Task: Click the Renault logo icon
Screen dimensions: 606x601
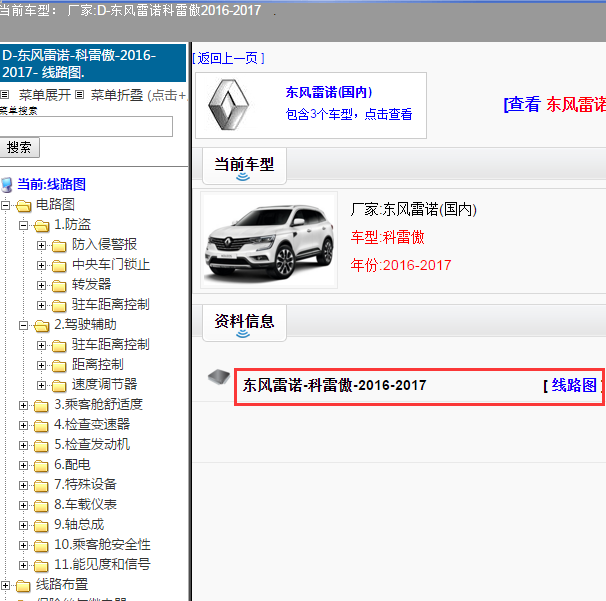Action: (x=233, y=105)
